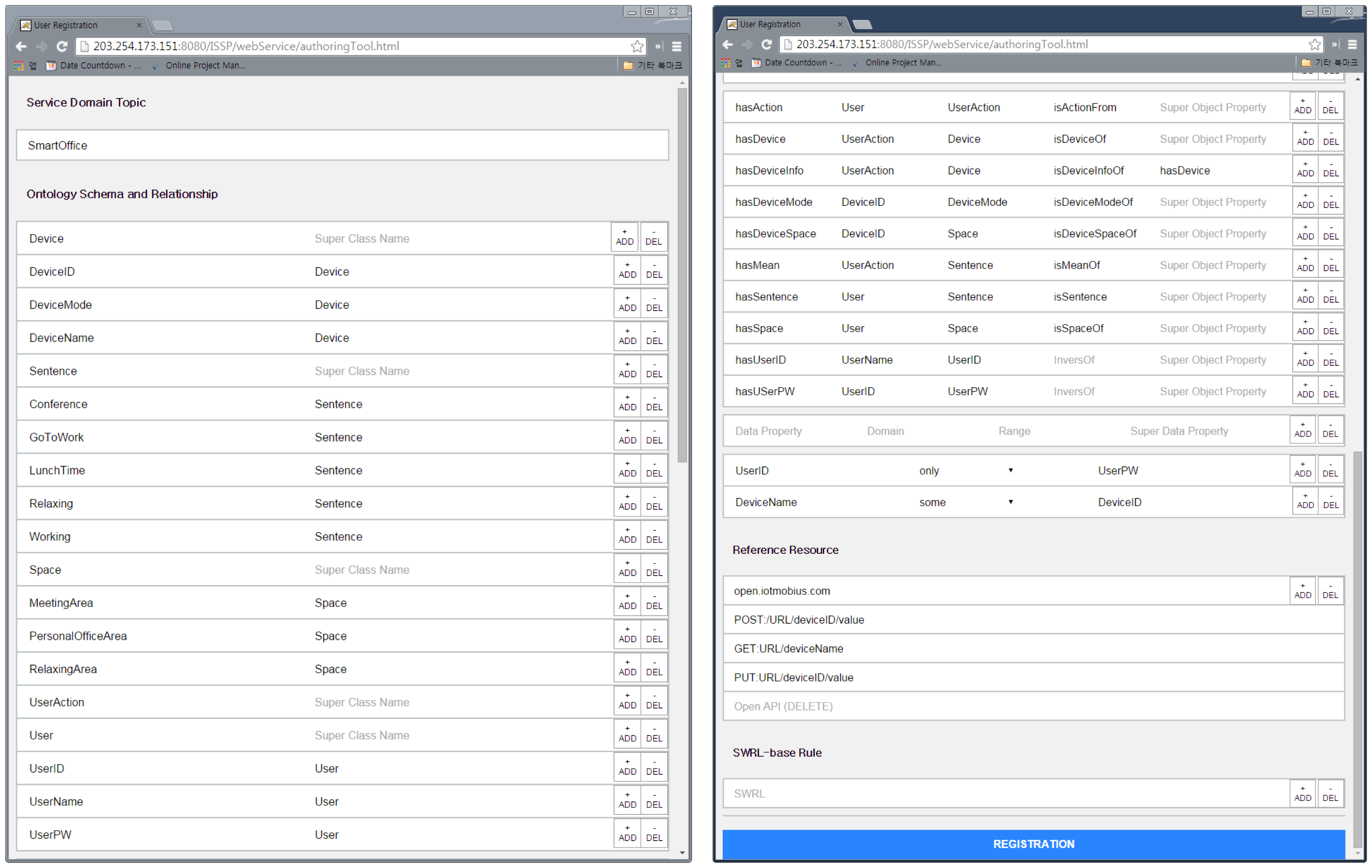Click bookmark star in left address bar
Image resolution: width=1372 pixels, height=868 pixels.
point(637,46)
